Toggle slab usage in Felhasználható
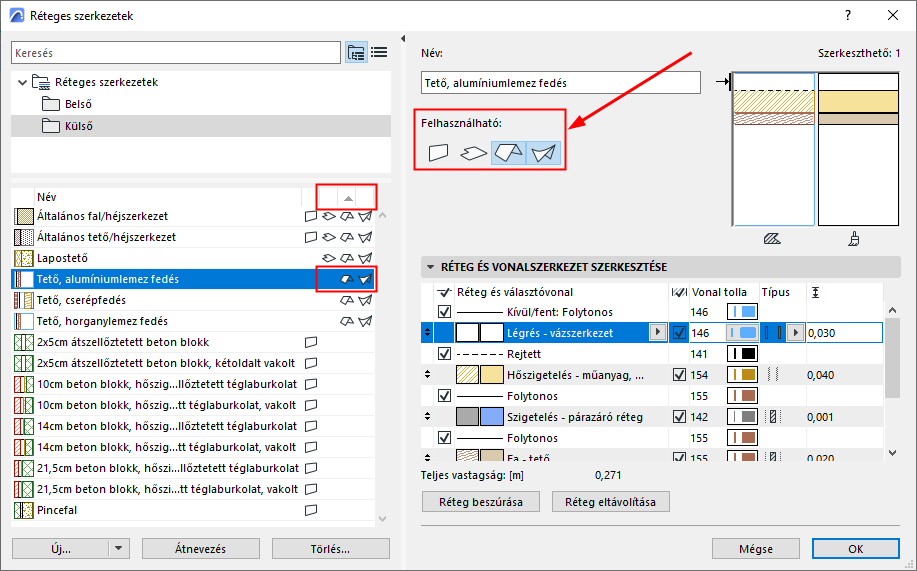Image resolution: width=917 pixels, height=571 pixels. click(x=473, y=153)
